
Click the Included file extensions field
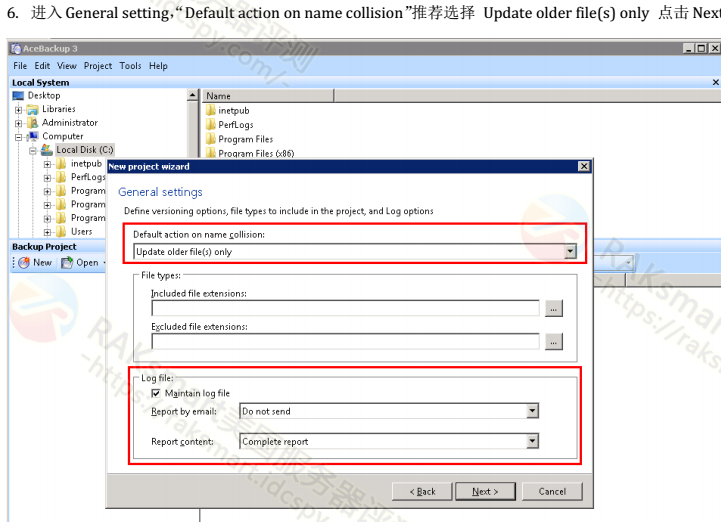(x=345, y=308)
